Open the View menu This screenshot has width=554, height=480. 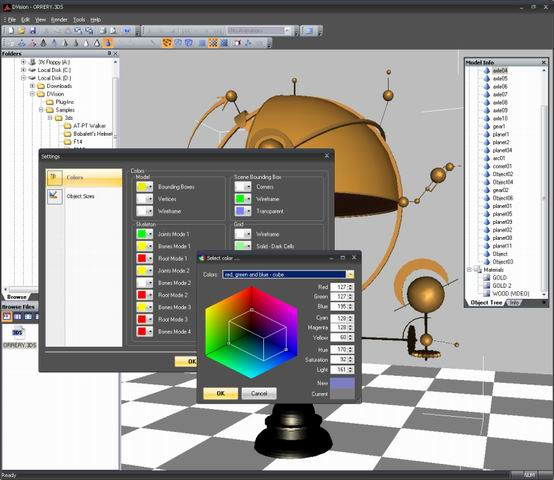(x=40, y=20)
